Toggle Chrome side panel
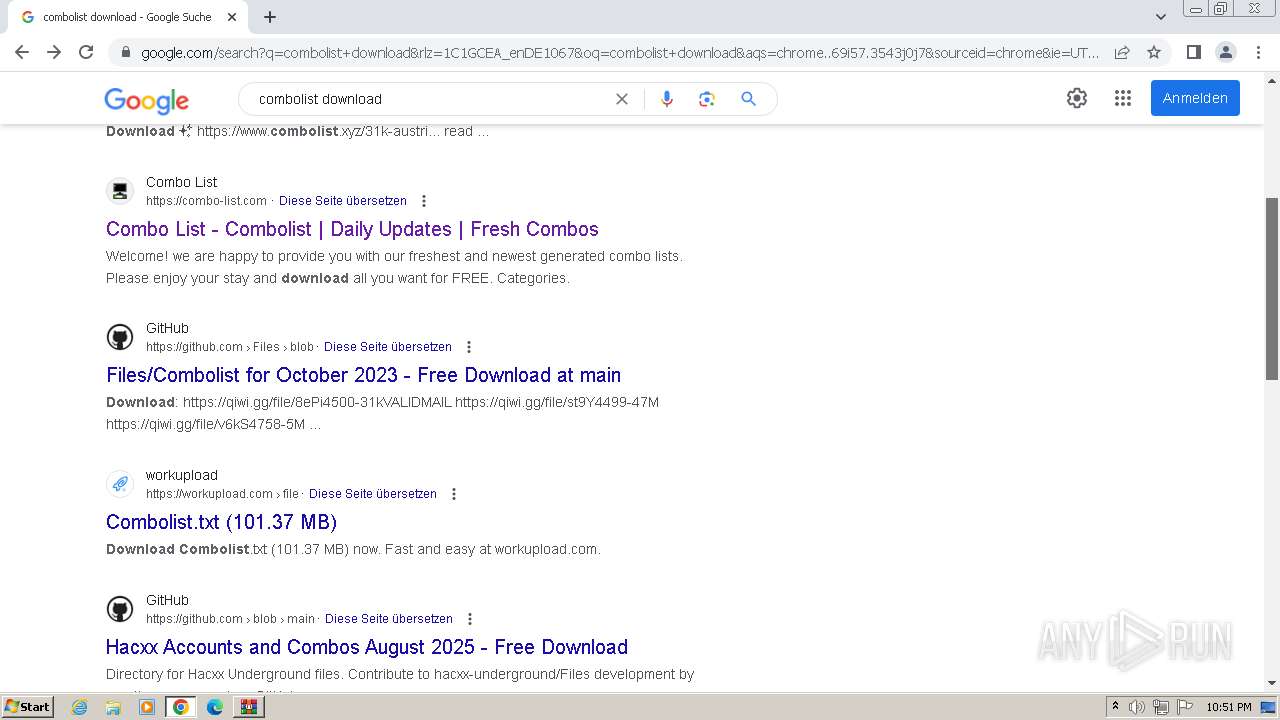 [1193, 52]
